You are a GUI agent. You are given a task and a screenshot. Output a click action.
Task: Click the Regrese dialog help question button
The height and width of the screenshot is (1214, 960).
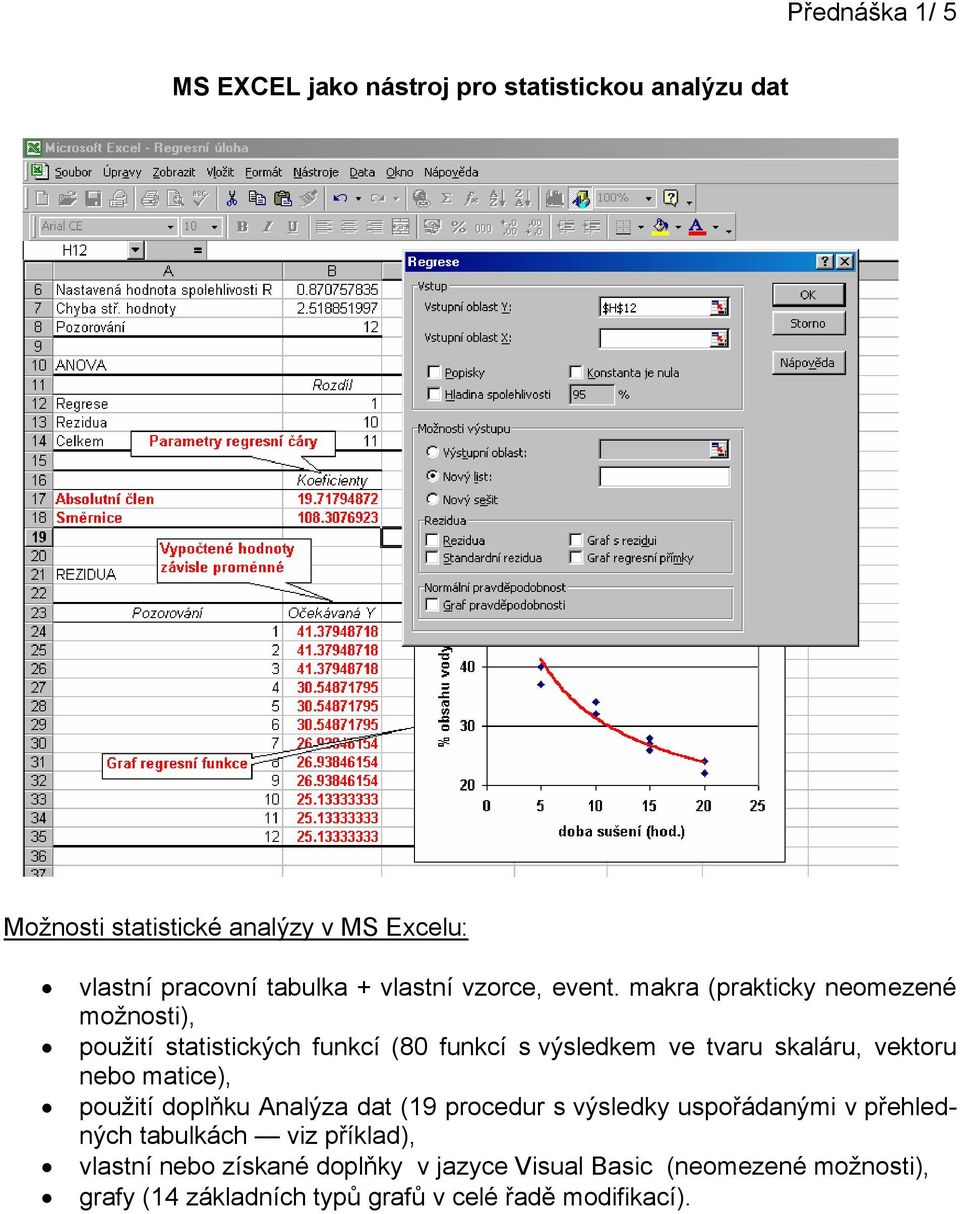(x=824, y=262)
